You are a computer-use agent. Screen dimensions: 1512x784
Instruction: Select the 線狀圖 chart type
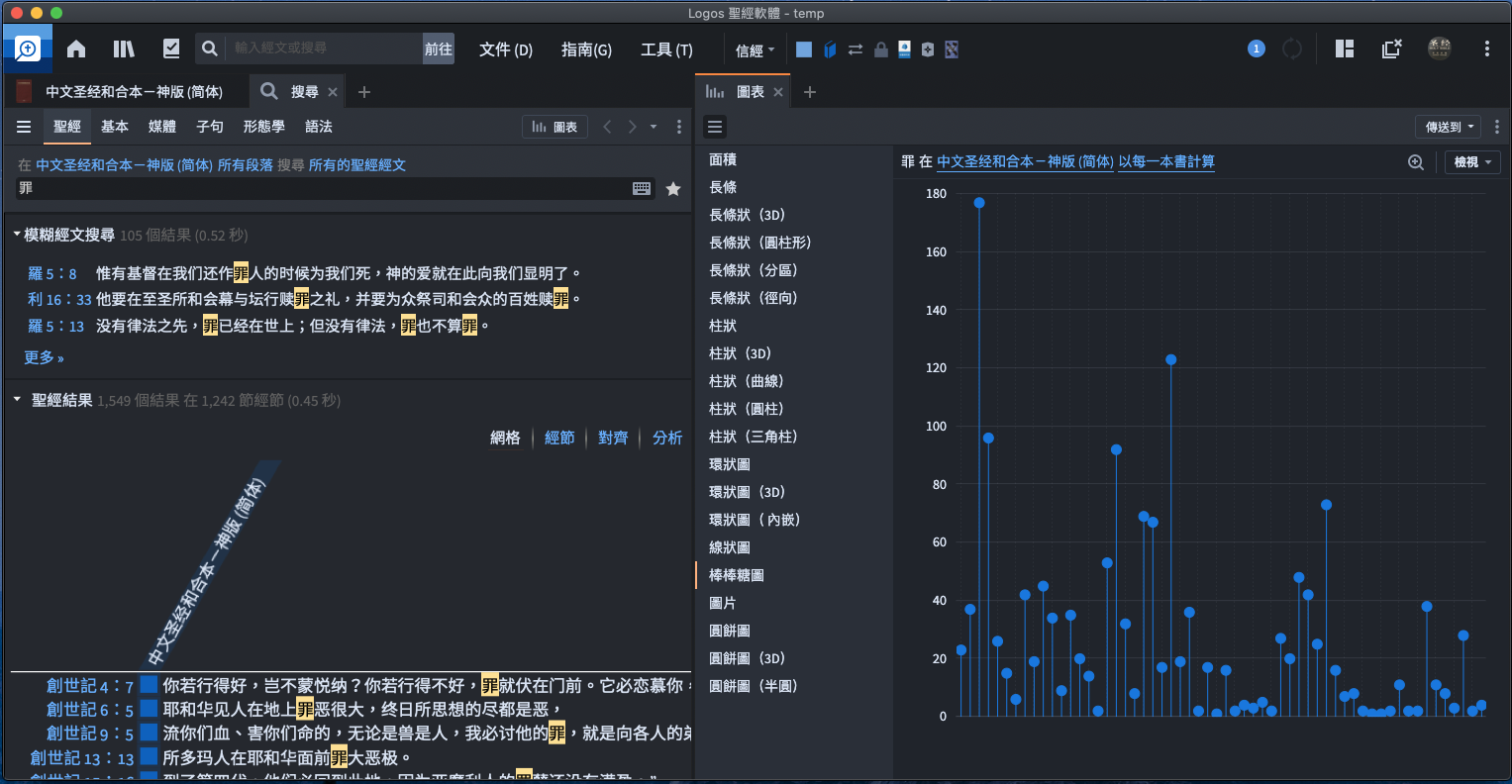coord(730,547)
